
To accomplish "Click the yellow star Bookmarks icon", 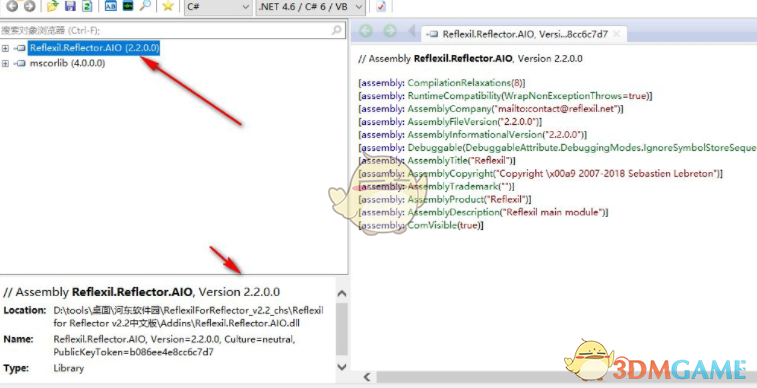I will click(x=168, y=6).
